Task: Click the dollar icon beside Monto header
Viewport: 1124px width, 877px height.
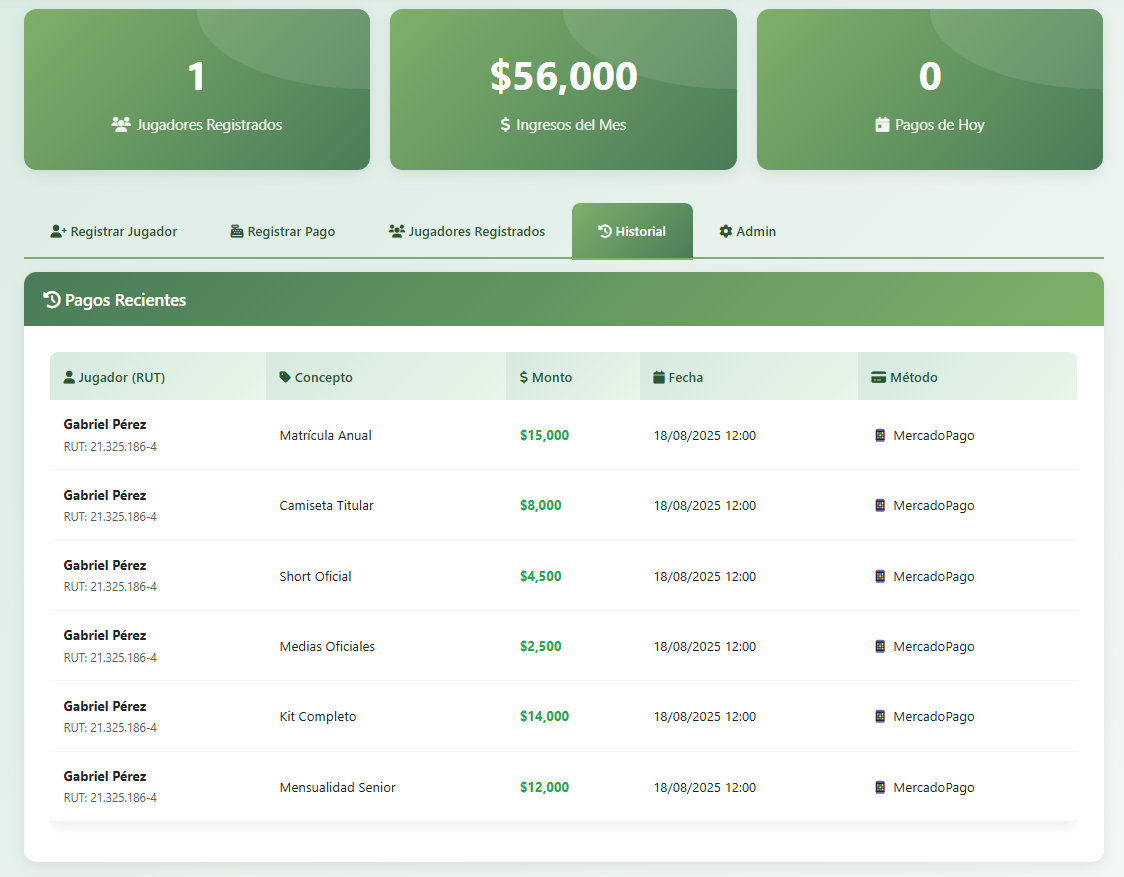Action: [x=524, y=377]
